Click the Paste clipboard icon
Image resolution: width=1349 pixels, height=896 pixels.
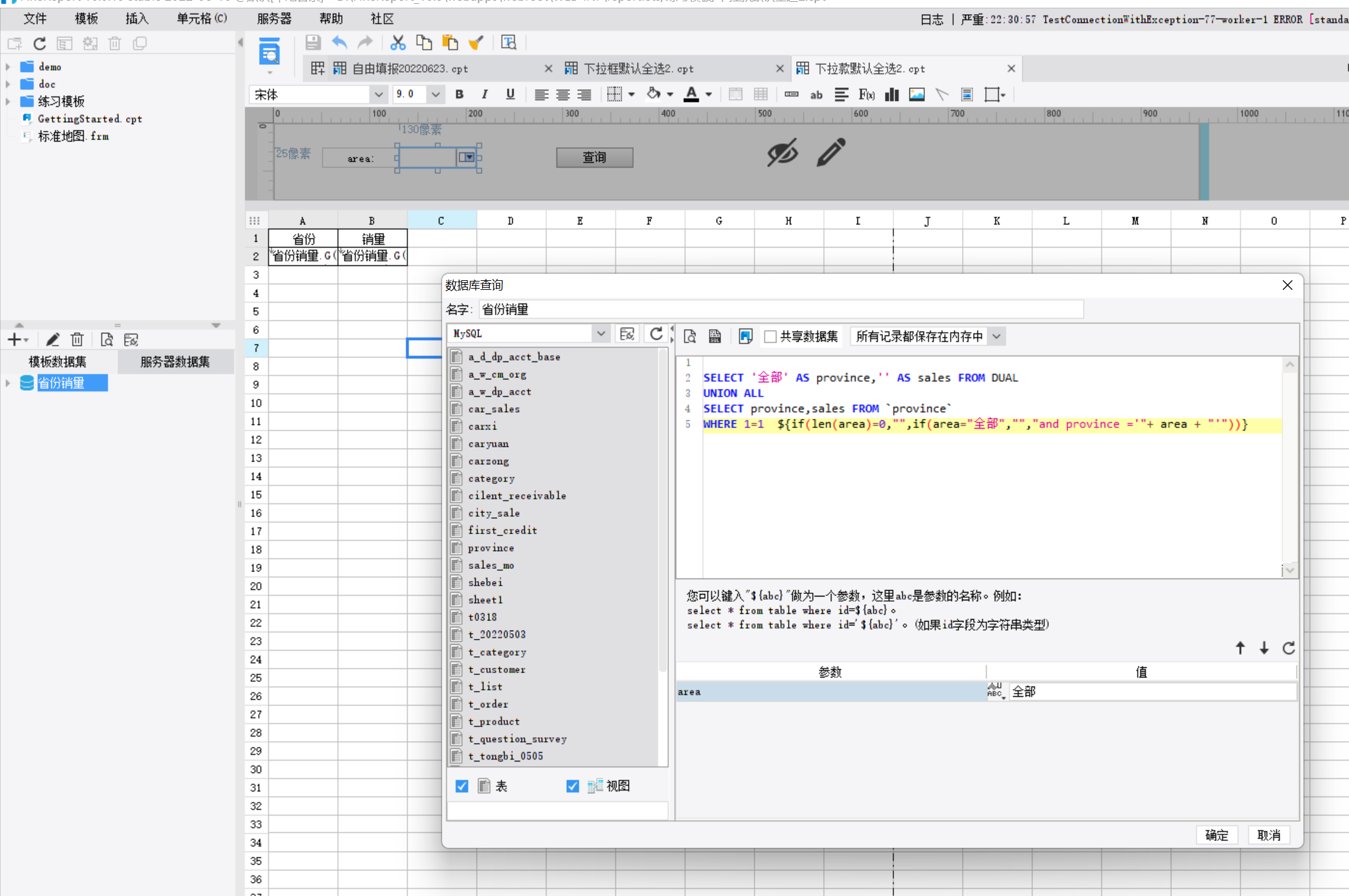click(x=450, y=43)
